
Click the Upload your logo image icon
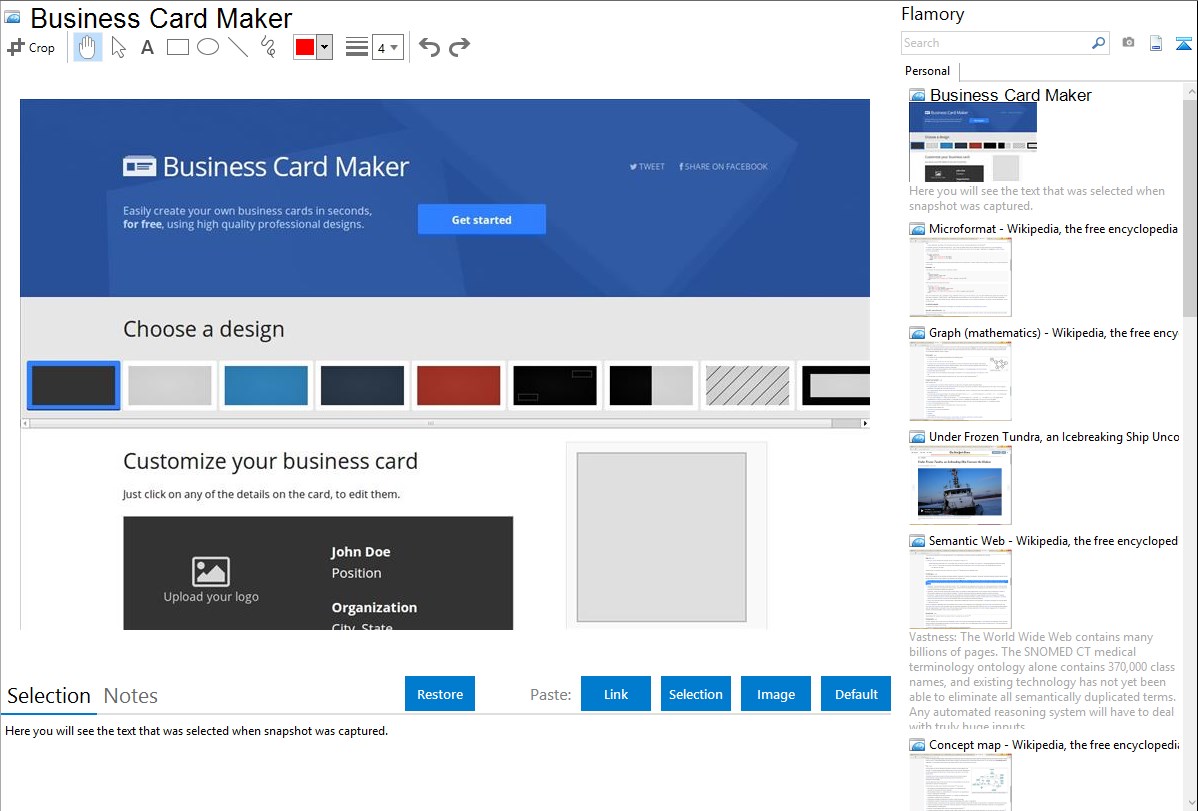211,571
